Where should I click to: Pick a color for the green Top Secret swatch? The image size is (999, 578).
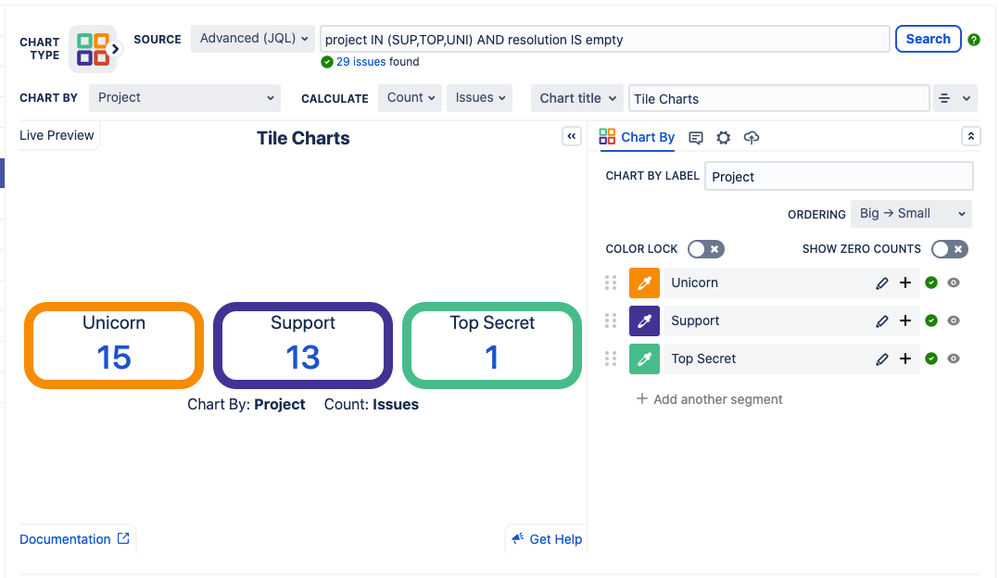(644, 359)
